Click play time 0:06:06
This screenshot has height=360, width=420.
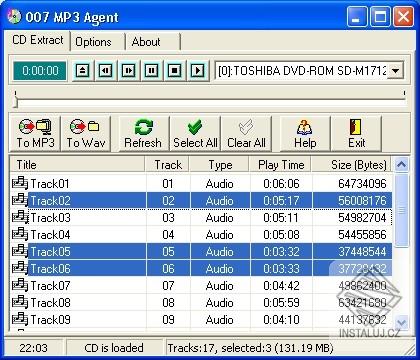(281, 184)
